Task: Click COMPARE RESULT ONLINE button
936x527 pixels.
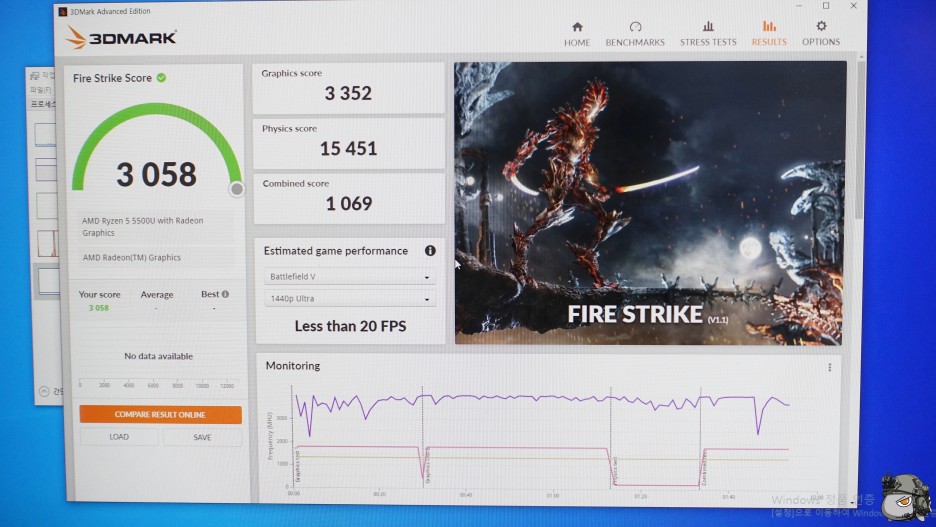Action: tap(160, 414)
